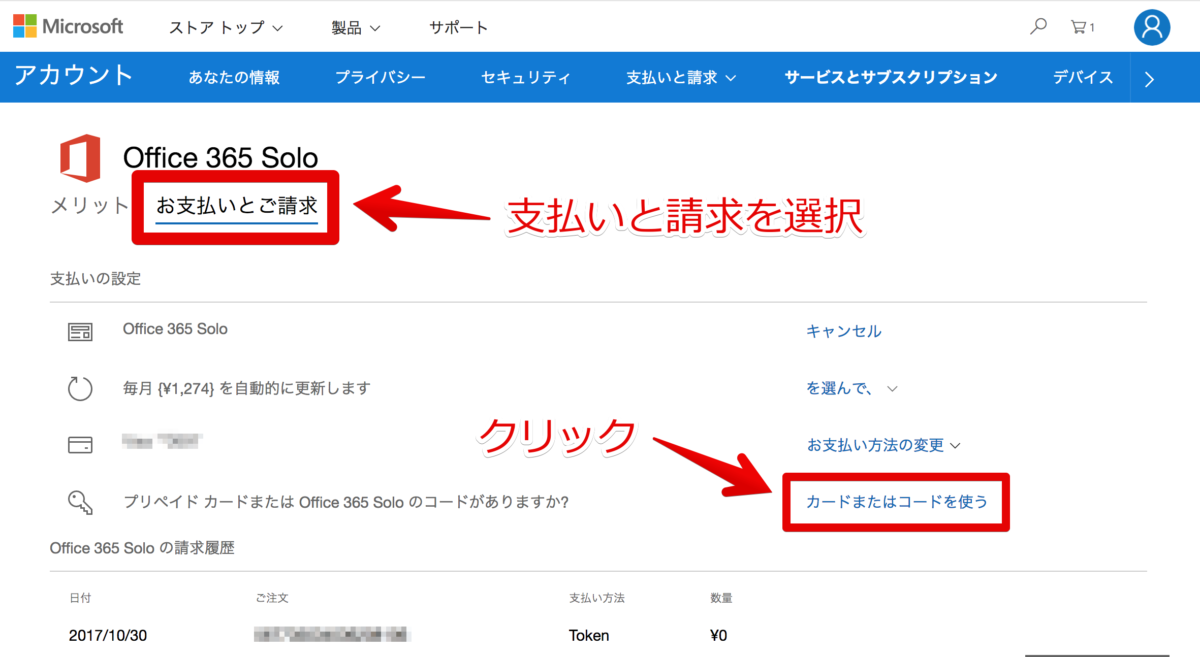Click the キャンセル link
This screenshot has width=1200, height=657.
[844, 331]
